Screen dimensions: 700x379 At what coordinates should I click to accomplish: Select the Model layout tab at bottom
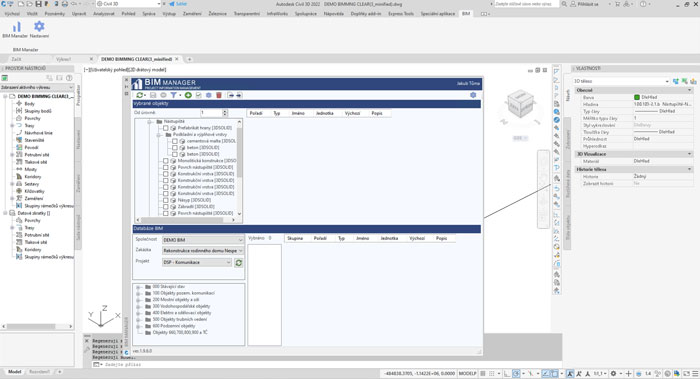(x=14, y=372)
